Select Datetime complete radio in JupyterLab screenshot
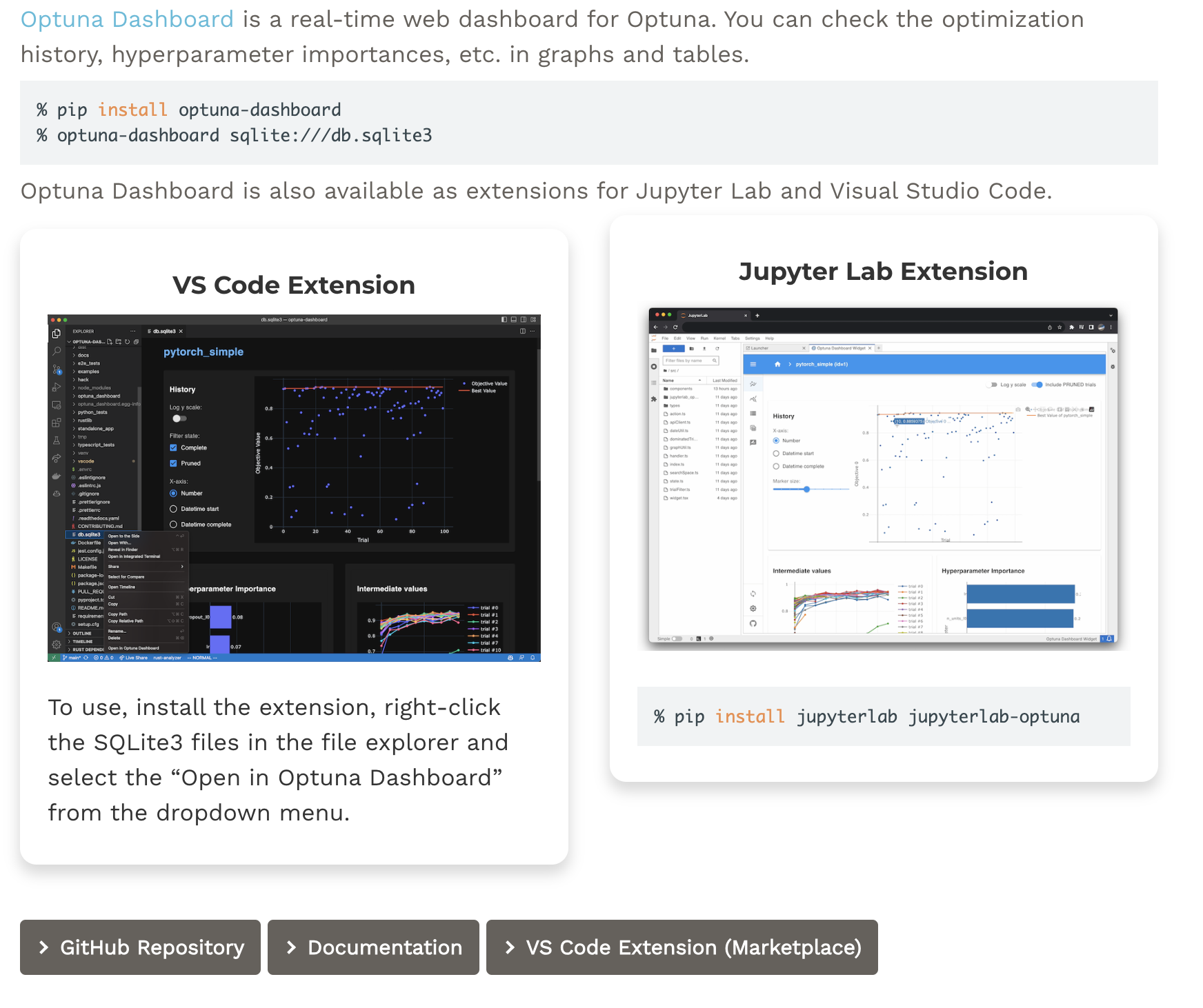 click(776, 466)
